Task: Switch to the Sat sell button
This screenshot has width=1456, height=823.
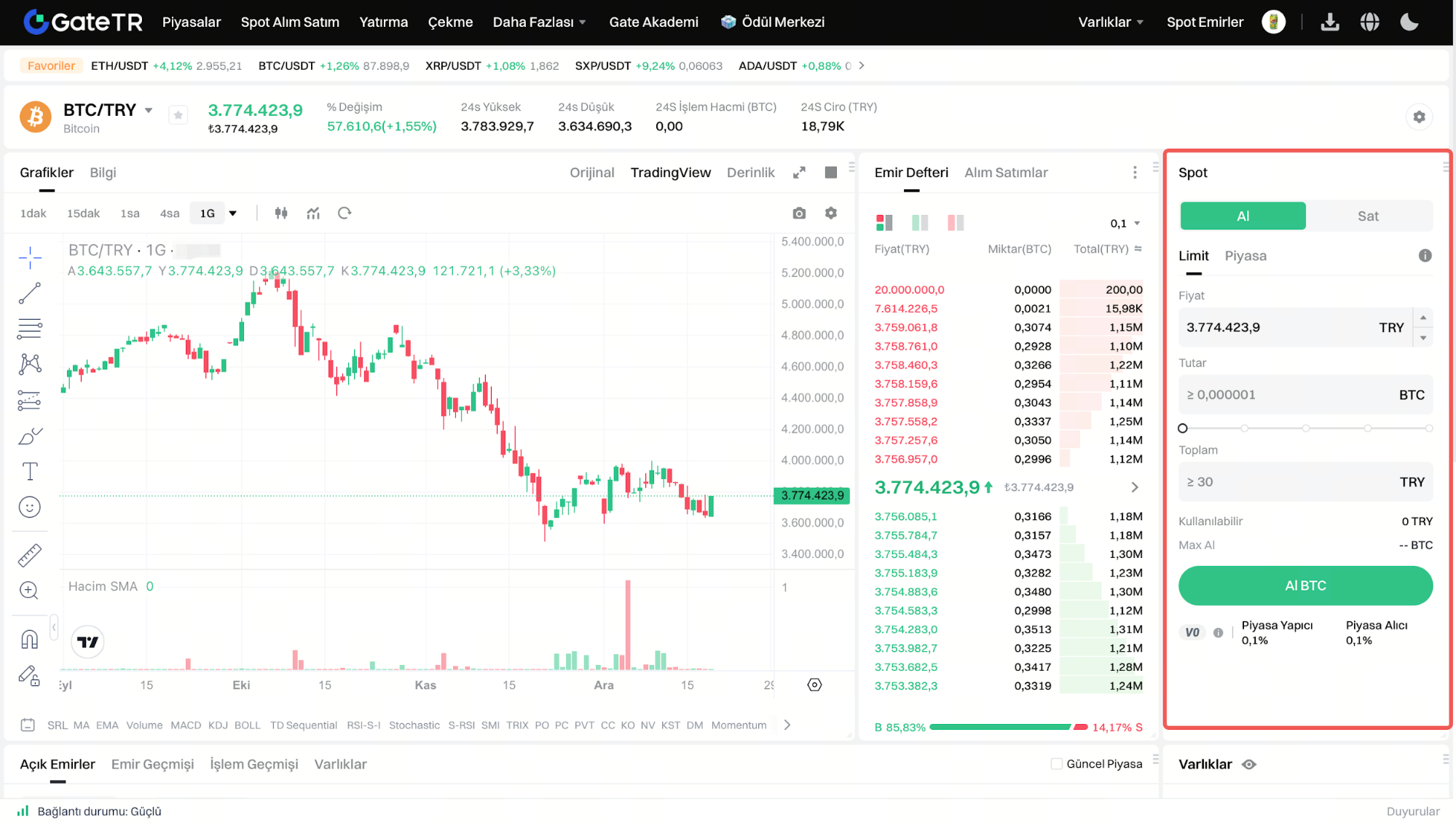Action: tap(1367, 216)
